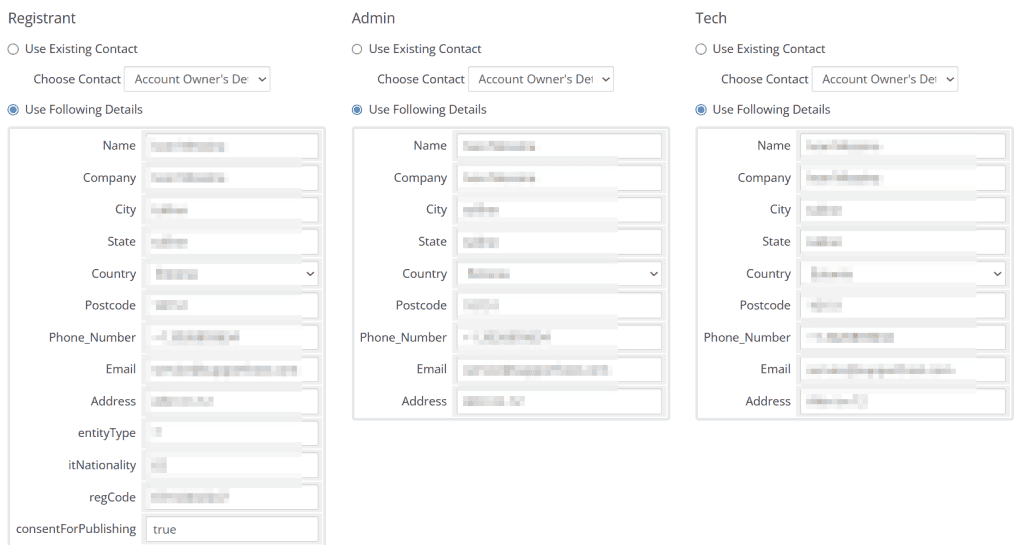
Task: Select Admin Use Following Details radio
Action: [x=357, y=110]
